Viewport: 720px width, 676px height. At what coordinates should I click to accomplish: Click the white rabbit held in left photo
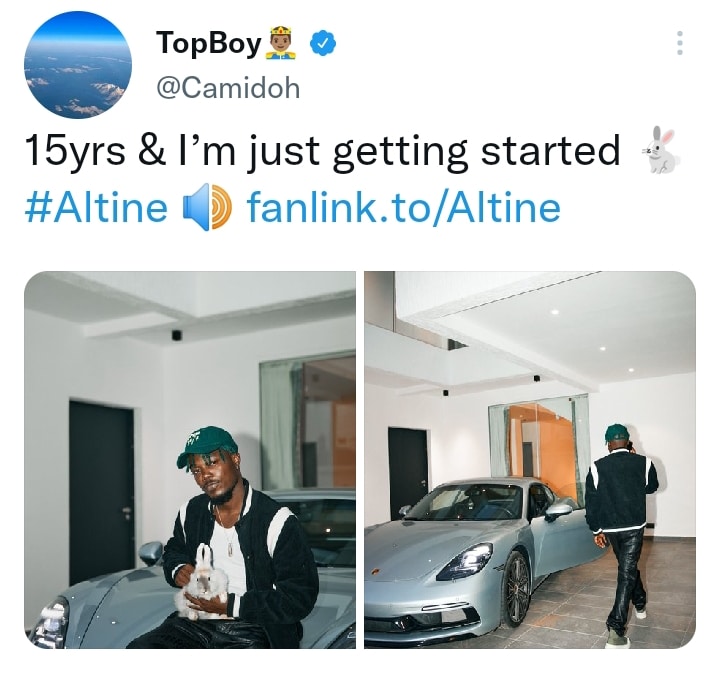202,580
